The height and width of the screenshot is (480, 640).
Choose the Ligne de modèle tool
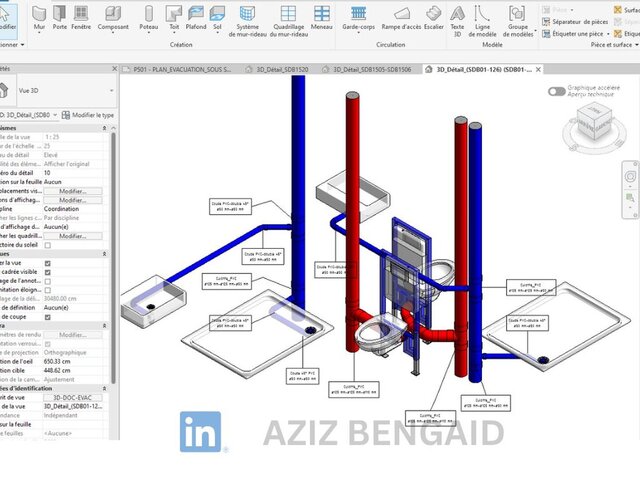(484, 16)
